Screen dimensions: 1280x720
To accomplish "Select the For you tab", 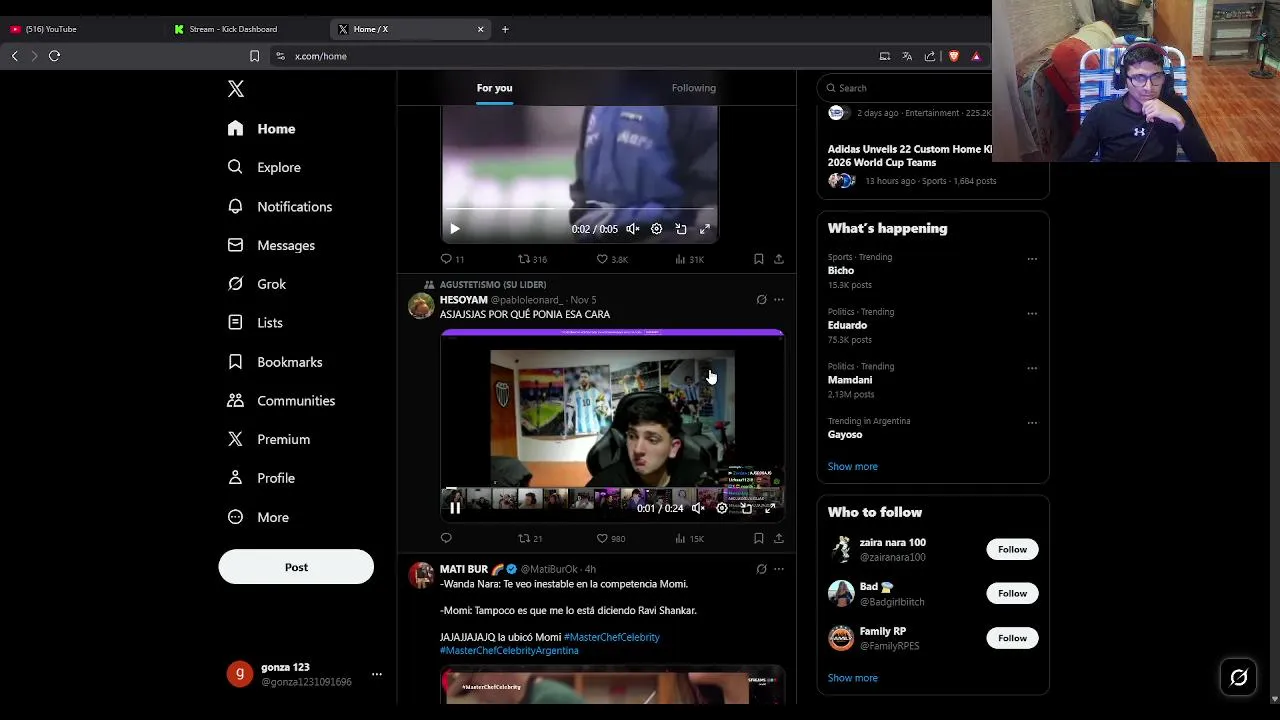I will [x=494, y=88].
